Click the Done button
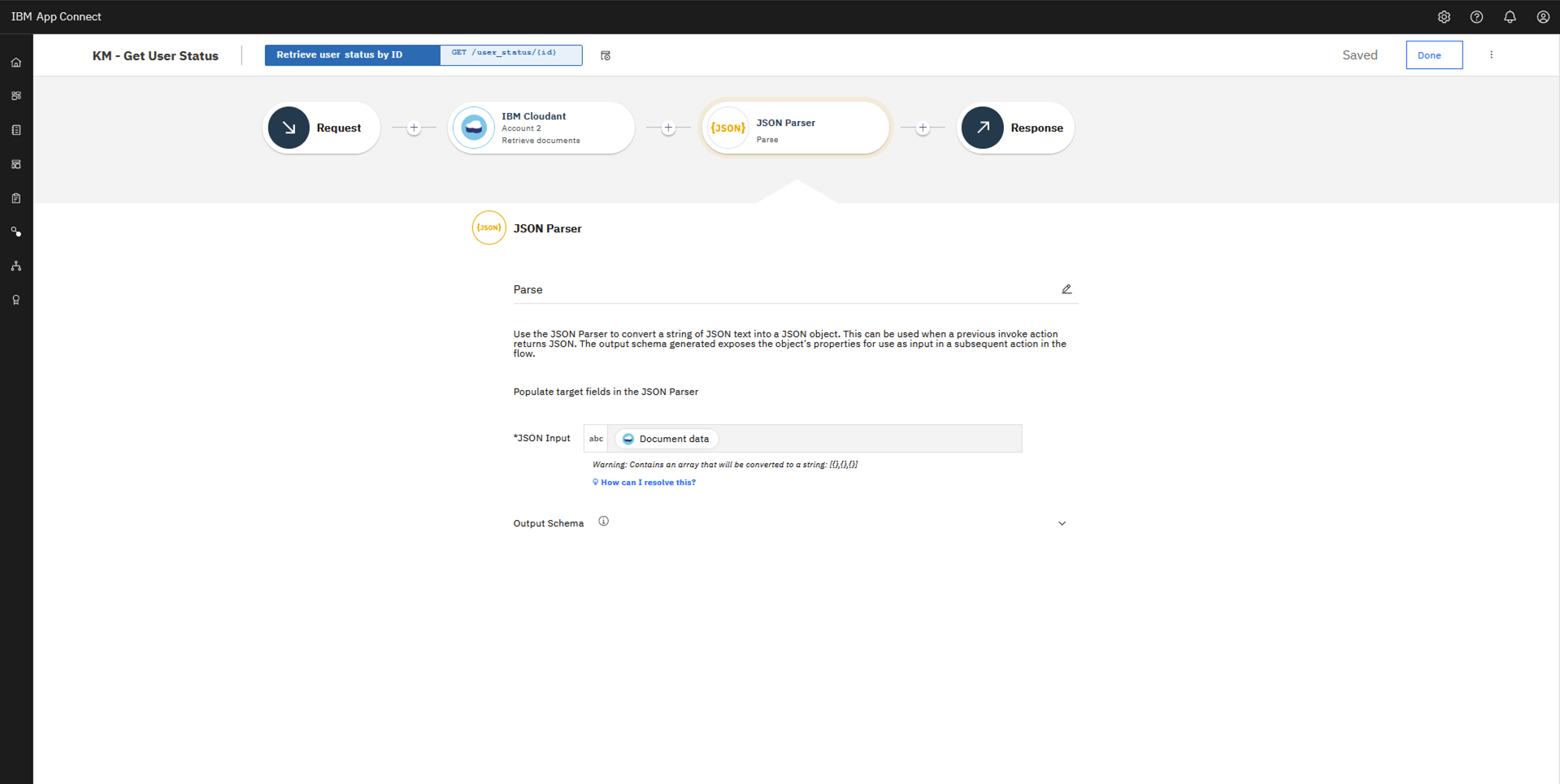This screenshot has height=784, width=1560. click(x=1434, y=55)
